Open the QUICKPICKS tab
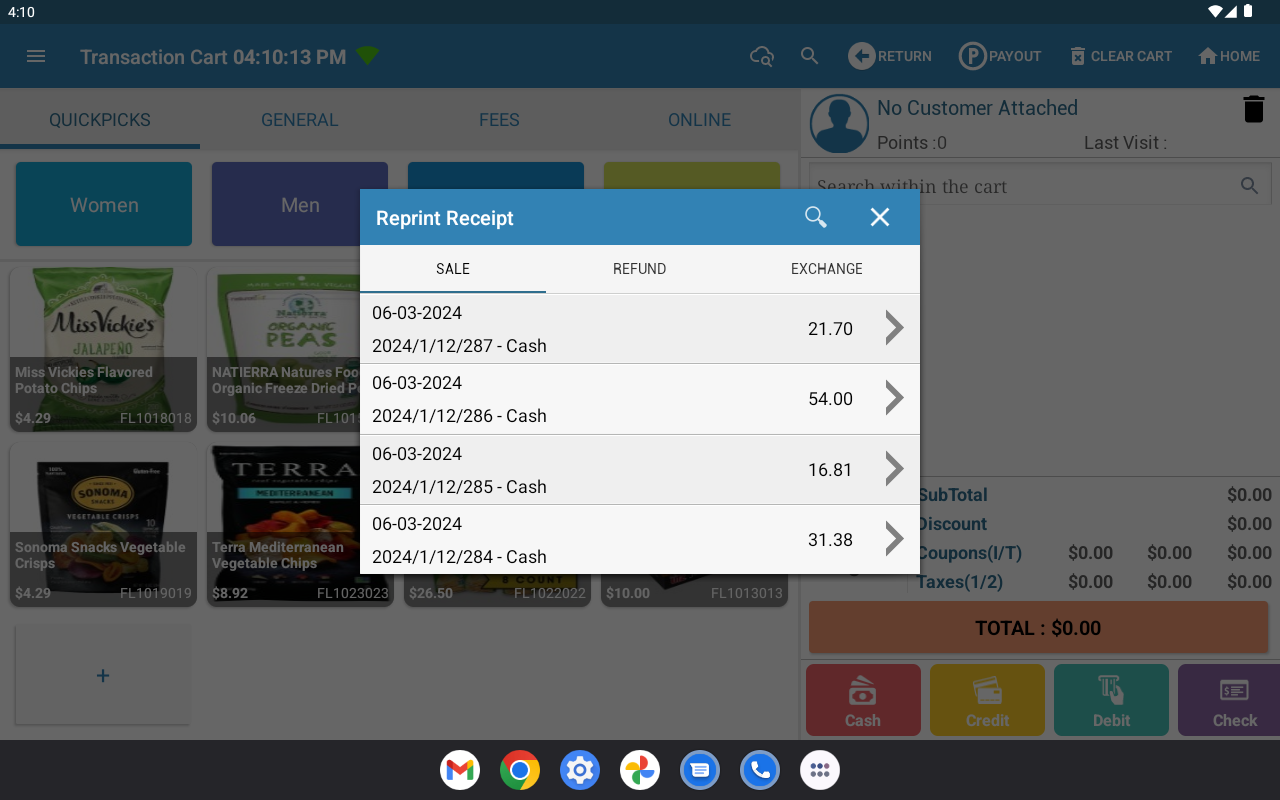1280x800 pixels. coord(100,120)
